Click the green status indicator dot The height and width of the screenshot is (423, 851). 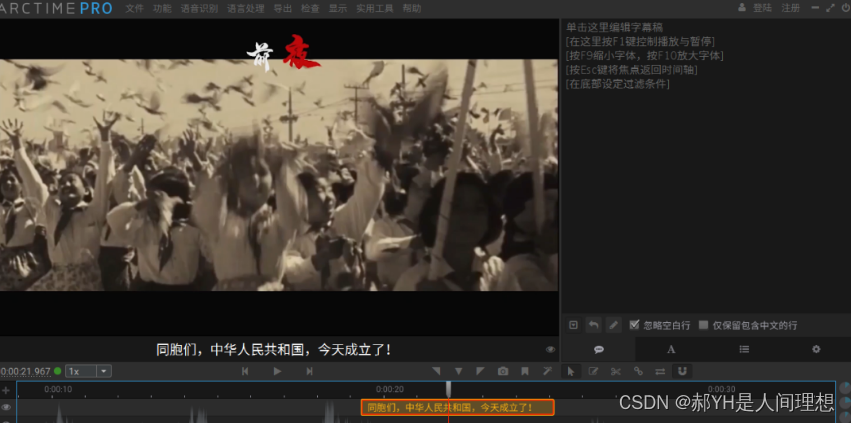(x=58, y=371)
